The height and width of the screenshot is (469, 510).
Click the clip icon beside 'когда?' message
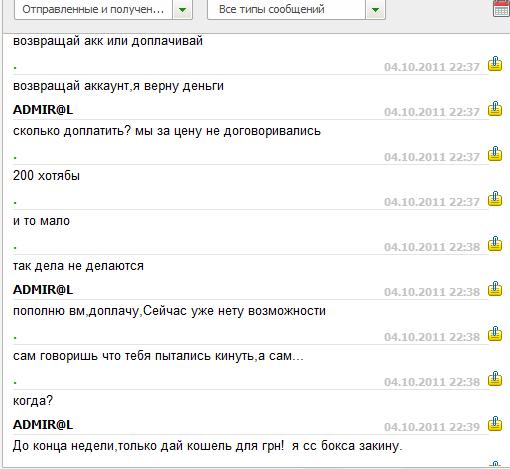tap(495, 379)
